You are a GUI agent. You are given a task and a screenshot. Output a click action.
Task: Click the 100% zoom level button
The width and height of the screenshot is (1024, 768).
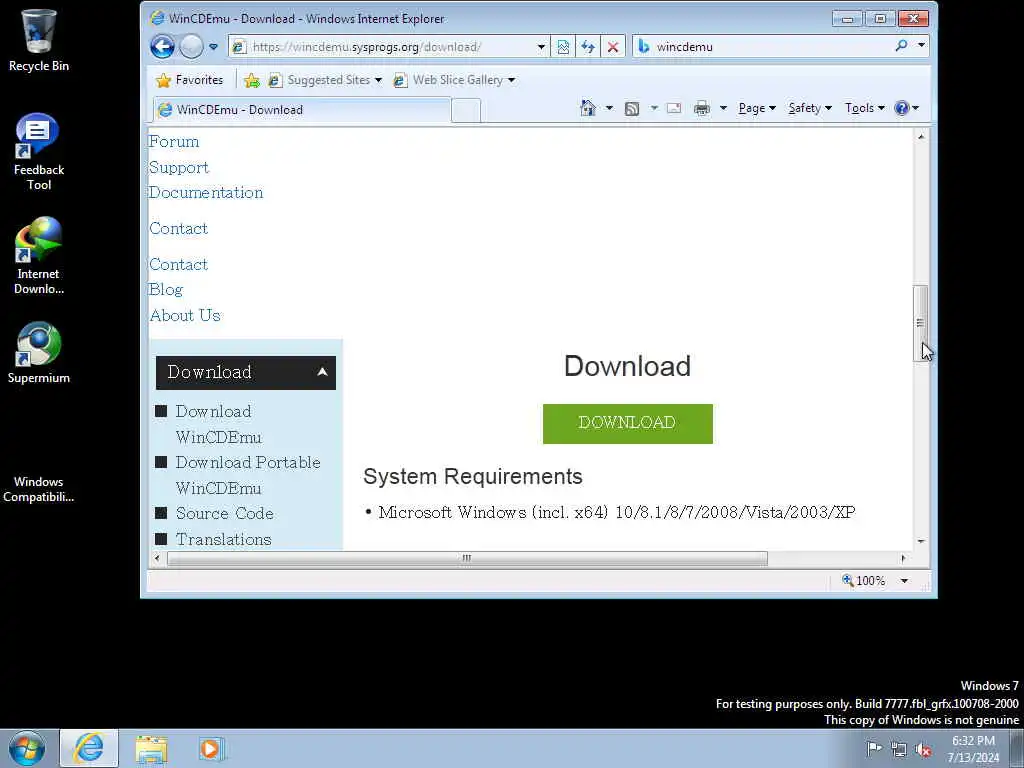(x=864, y=581)
